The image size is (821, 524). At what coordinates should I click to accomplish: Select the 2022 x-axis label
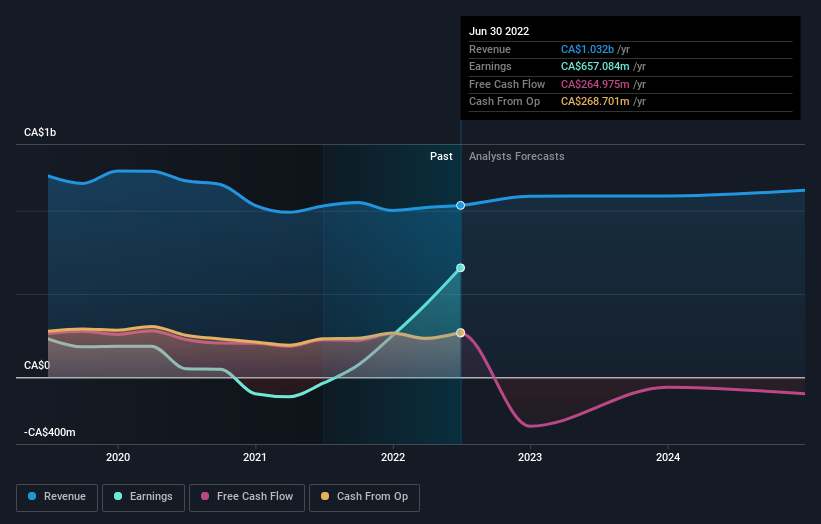(393, 457)
